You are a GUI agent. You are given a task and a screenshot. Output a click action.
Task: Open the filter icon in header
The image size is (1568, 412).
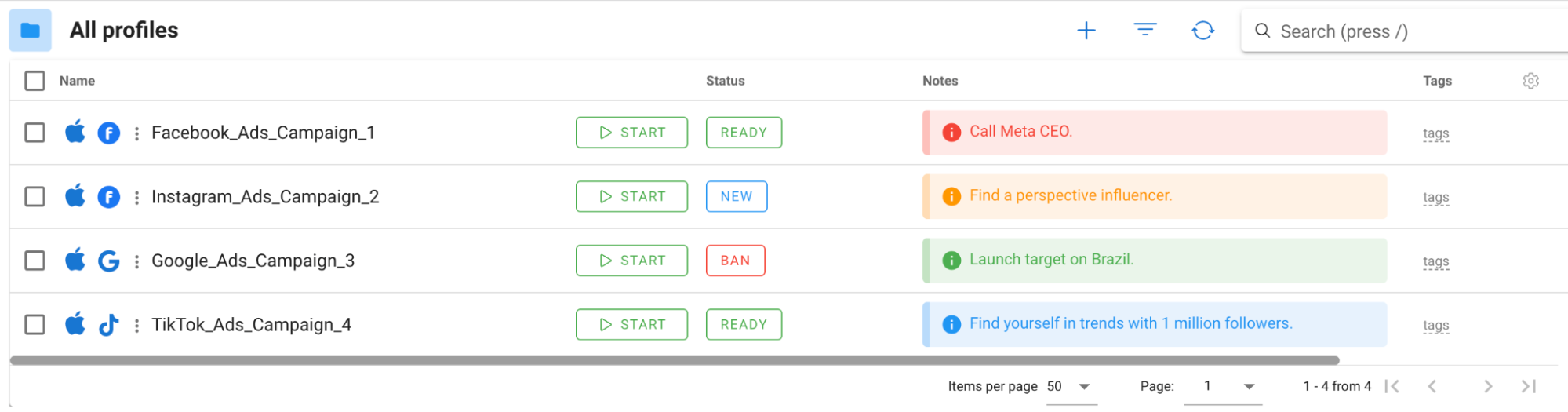[1145, 30]
